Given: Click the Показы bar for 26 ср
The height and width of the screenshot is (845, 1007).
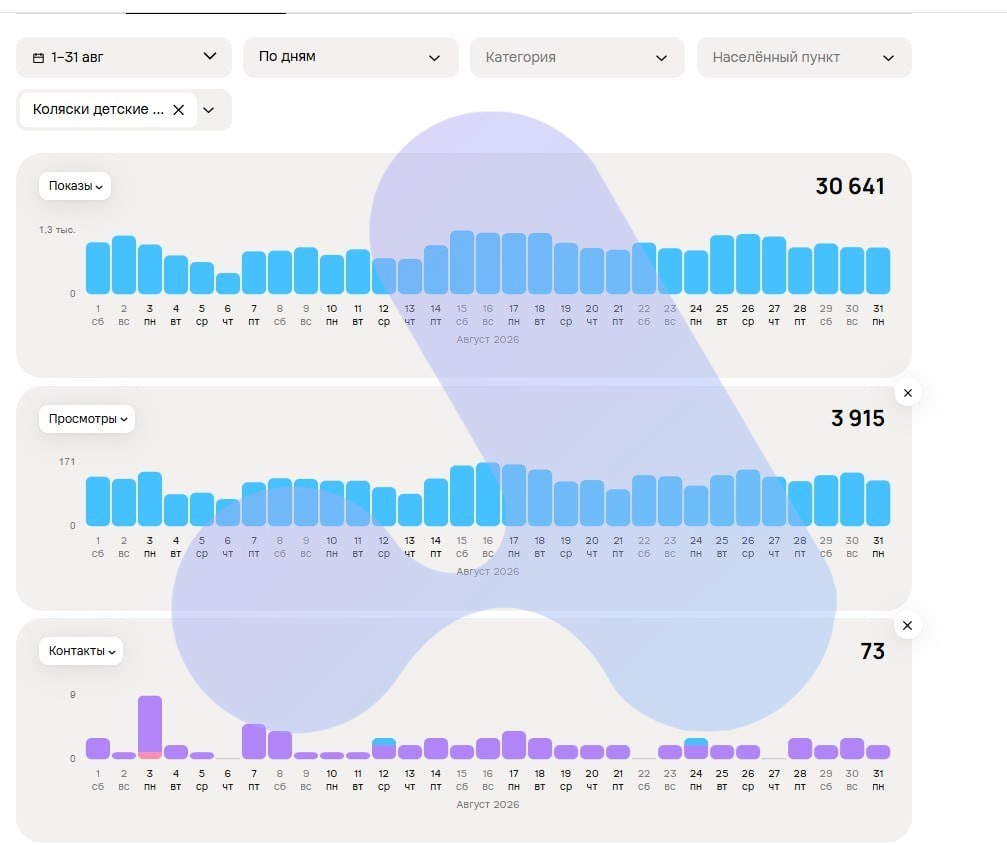Looking at the screenshot, I should [x=748, y=264].
